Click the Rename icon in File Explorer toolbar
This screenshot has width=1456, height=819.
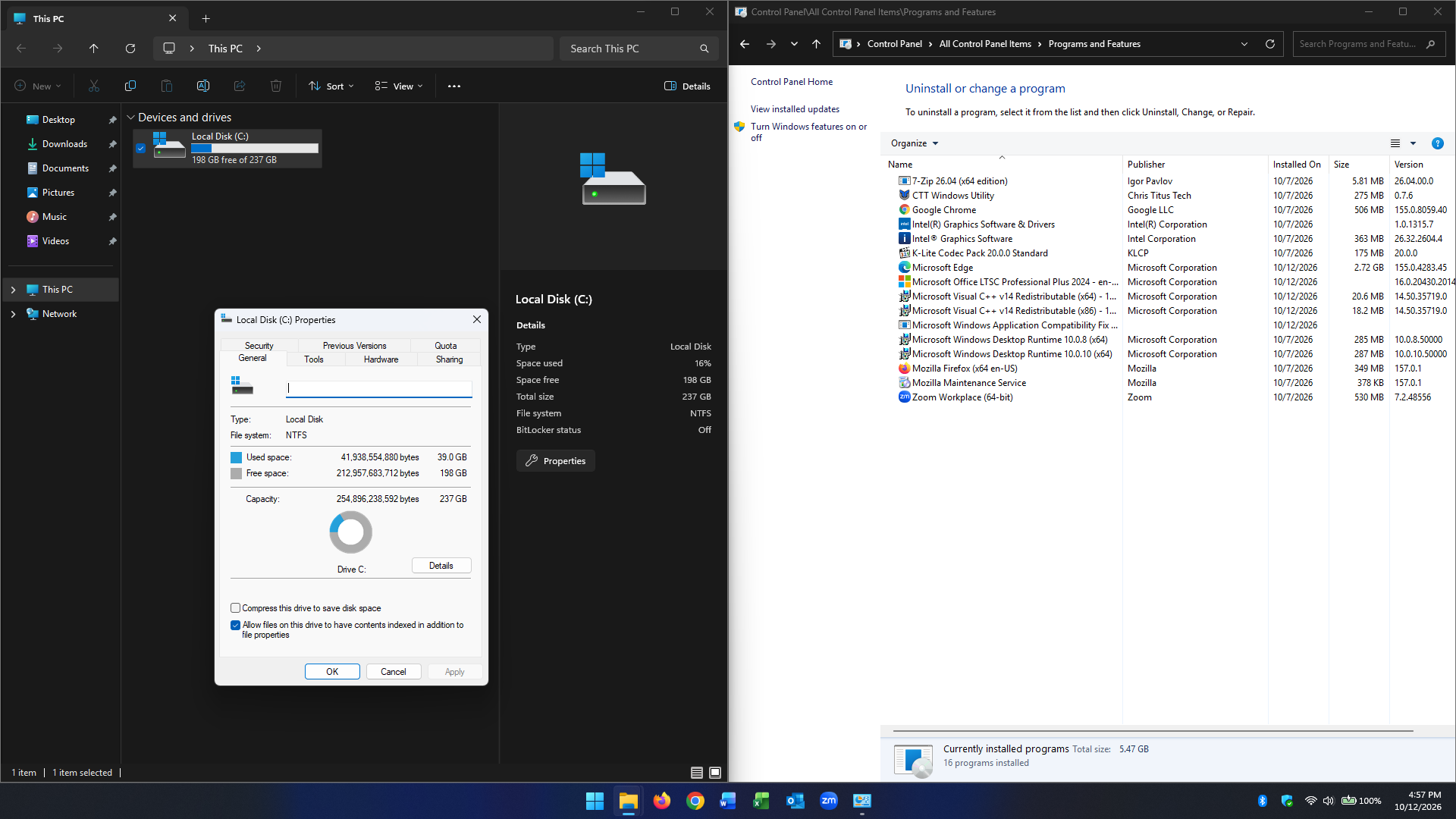(203, 86)
